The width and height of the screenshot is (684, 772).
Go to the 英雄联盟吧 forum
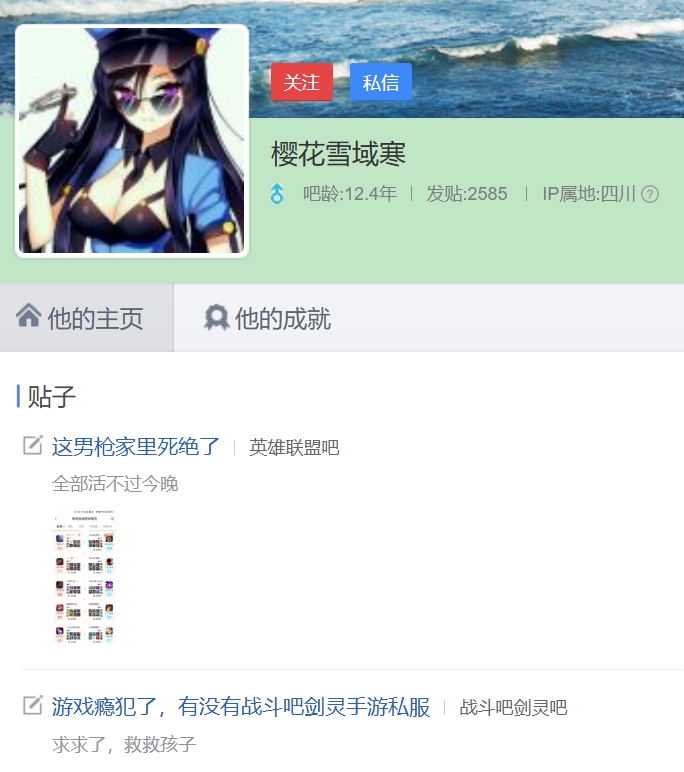(x=294, y=448)
